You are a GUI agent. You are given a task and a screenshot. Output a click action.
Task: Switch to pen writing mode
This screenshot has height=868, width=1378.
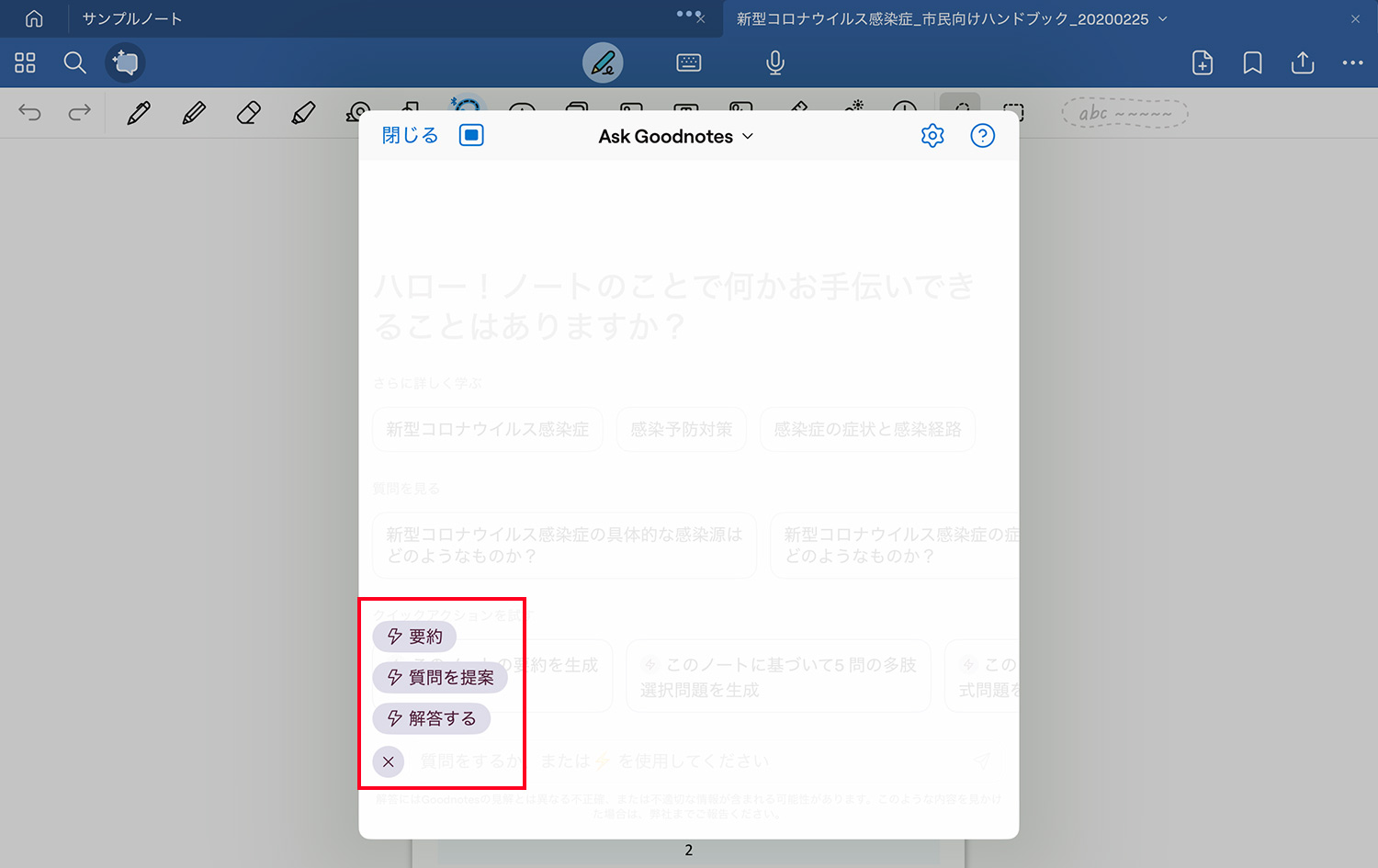[x=603, y=62]
